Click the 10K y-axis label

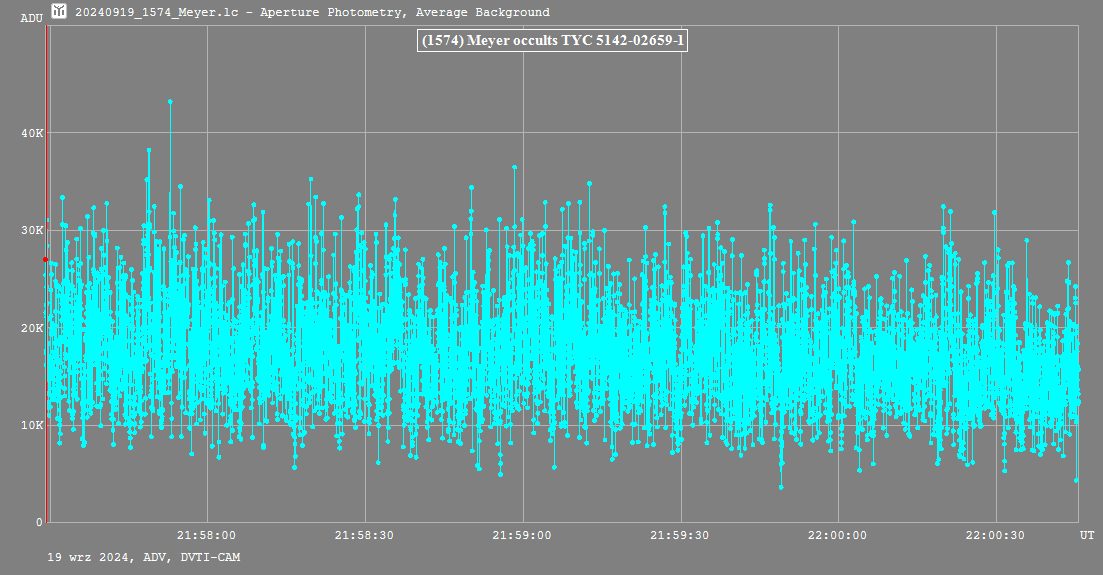(32, 425)
